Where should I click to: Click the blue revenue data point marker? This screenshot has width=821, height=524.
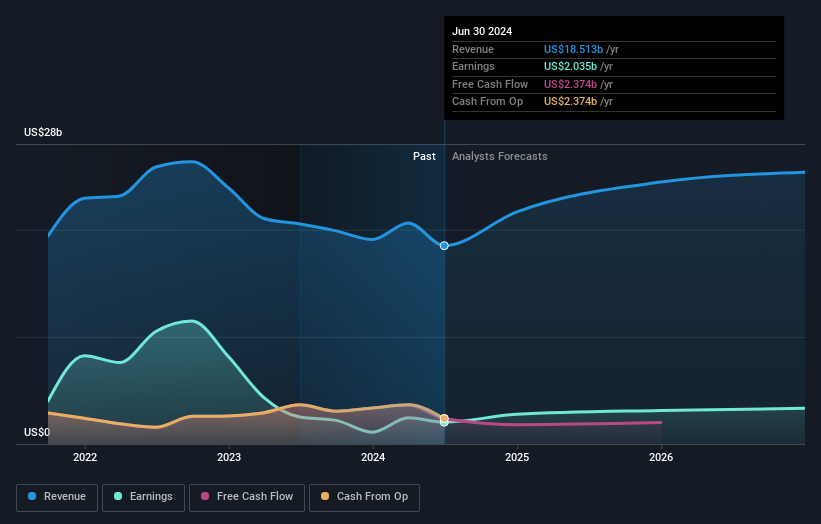pyautogui.click(x=444, y=246)
